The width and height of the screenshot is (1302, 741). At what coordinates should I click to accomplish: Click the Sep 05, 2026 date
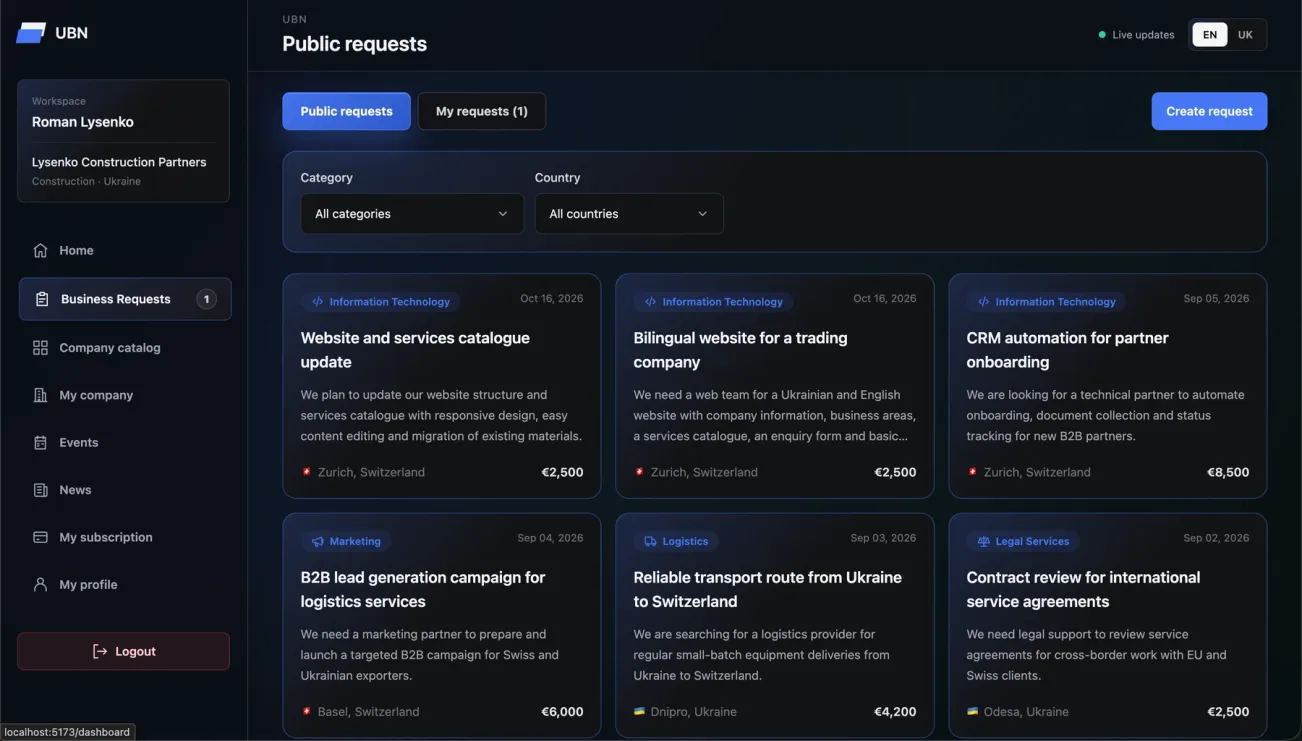coord(1216,299)
